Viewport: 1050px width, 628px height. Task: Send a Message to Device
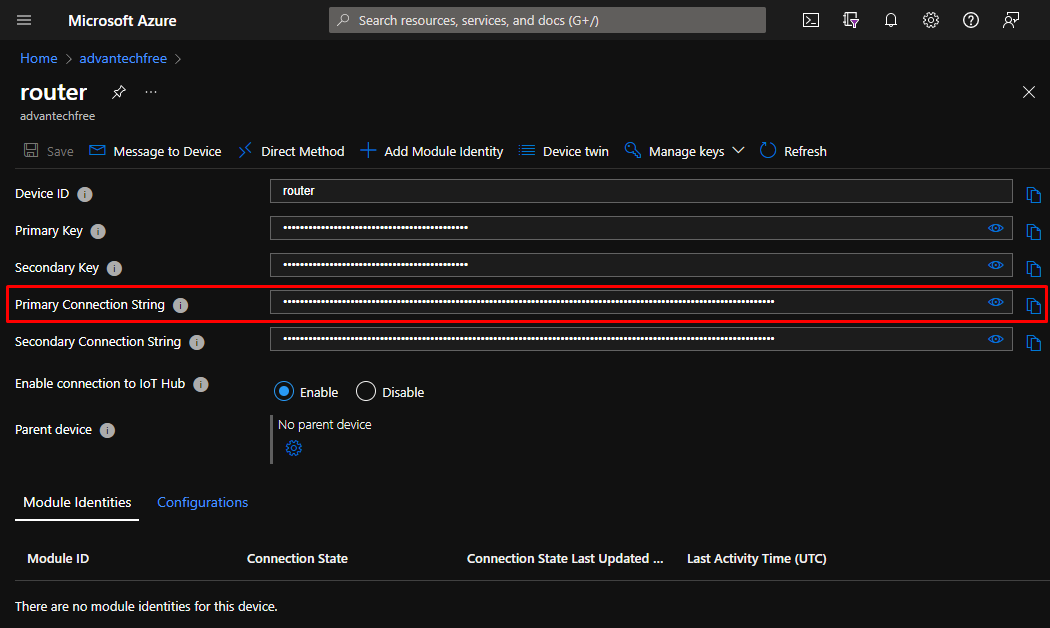[155, 151]
